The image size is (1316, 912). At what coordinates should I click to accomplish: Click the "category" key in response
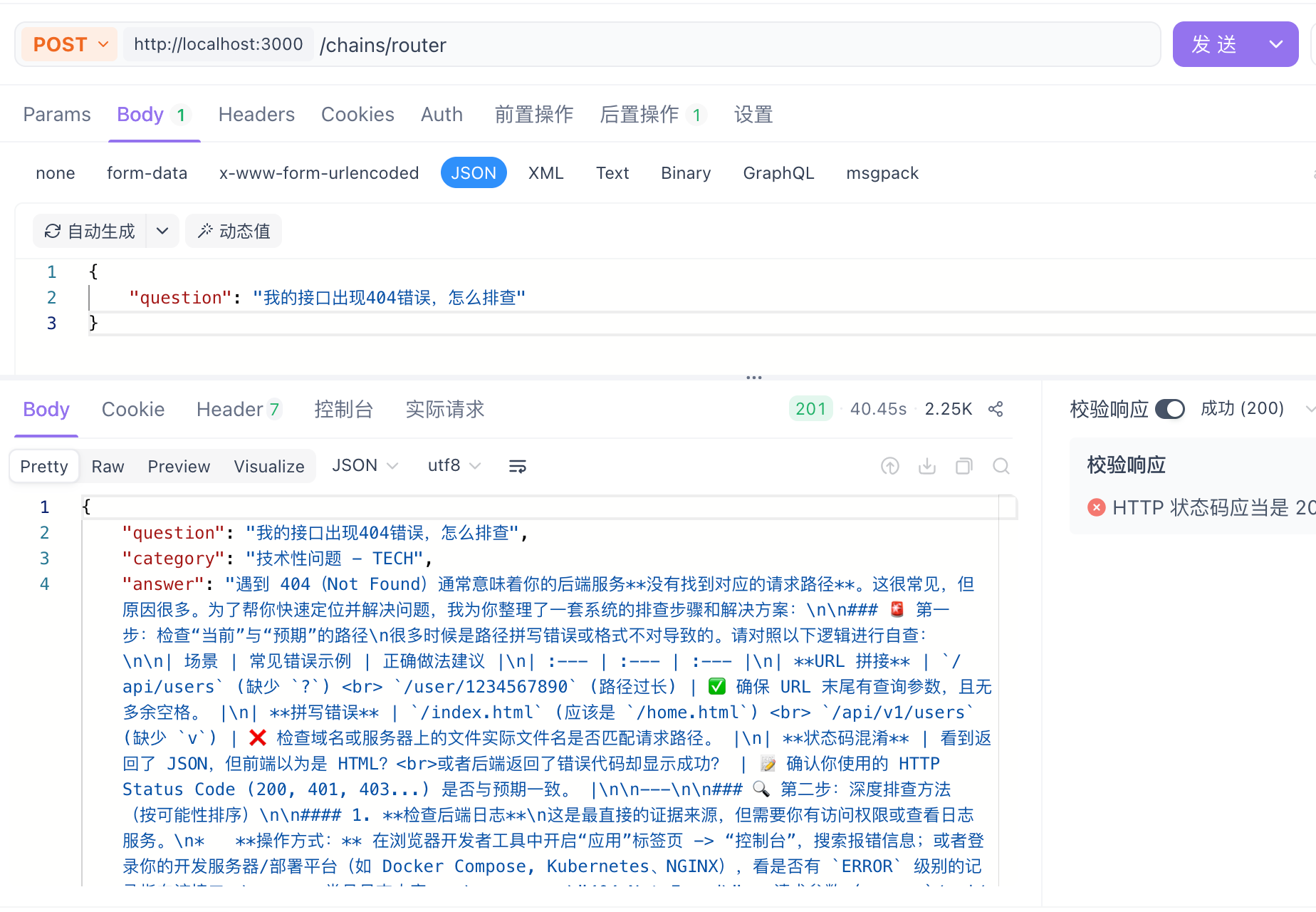click(x=174, y=559)
